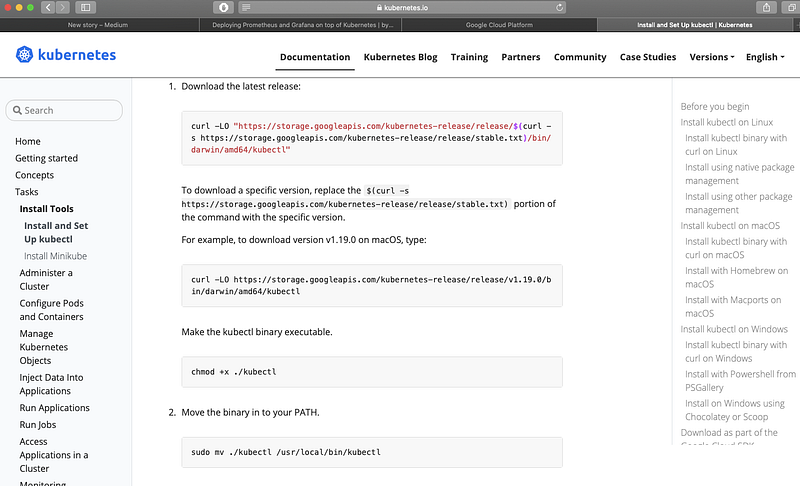The height and width of the screenshot is (486, 800).
Task: Open the Partners nav item
Action: 520,57
